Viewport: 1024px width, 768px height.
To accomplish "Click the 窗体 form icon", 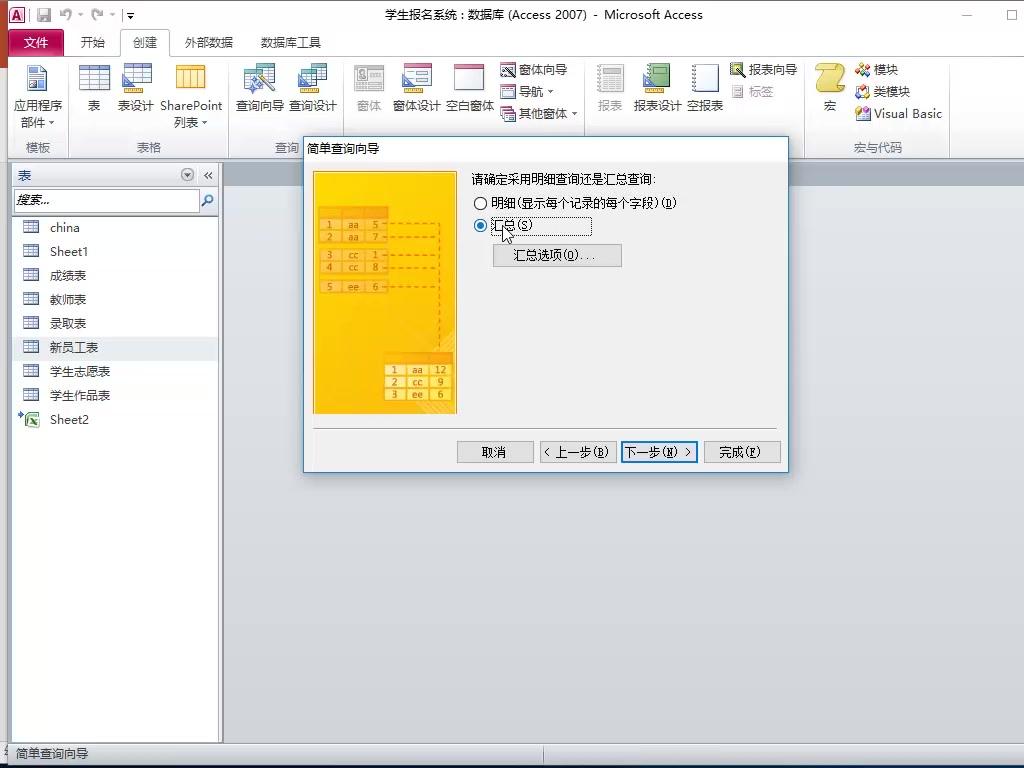I will [369, 88].
